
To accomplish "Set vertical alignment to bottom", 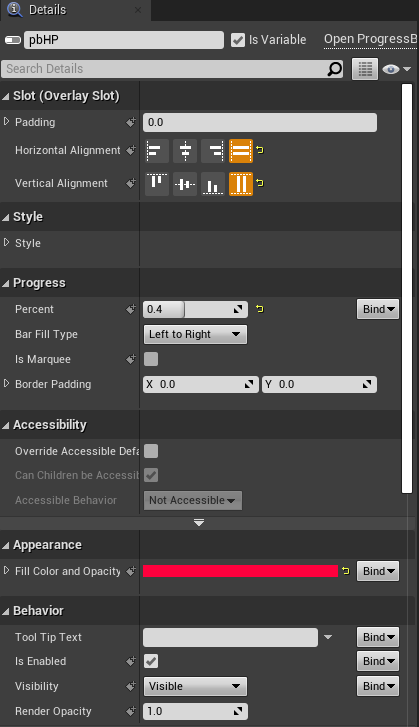I will pos(213,184).
